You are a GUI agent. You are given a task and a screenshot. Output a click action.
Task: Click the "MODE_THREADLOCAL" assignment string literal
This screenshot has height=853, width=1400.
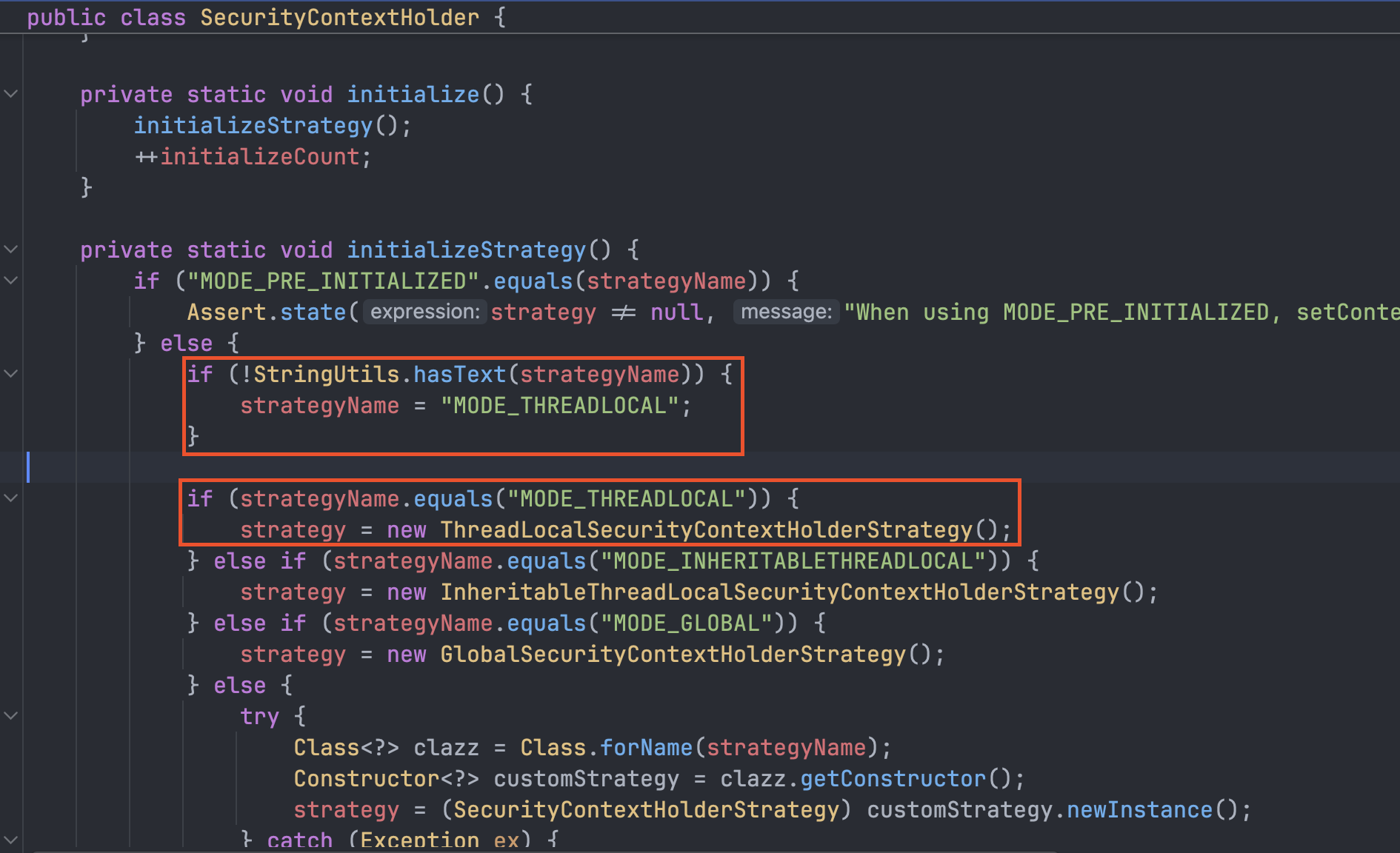pos(560,405)
